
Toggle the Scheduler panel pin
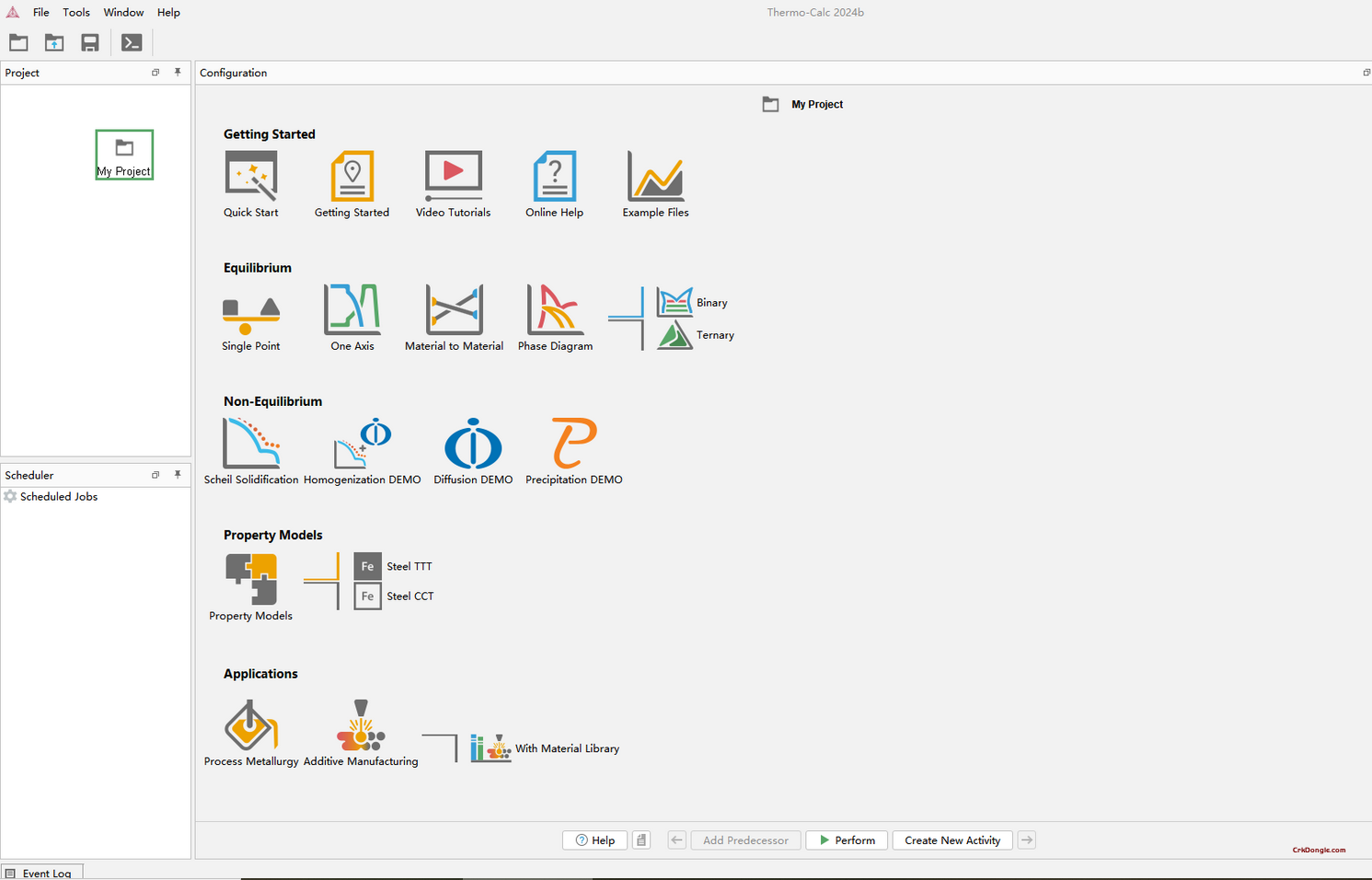(178, 474)
